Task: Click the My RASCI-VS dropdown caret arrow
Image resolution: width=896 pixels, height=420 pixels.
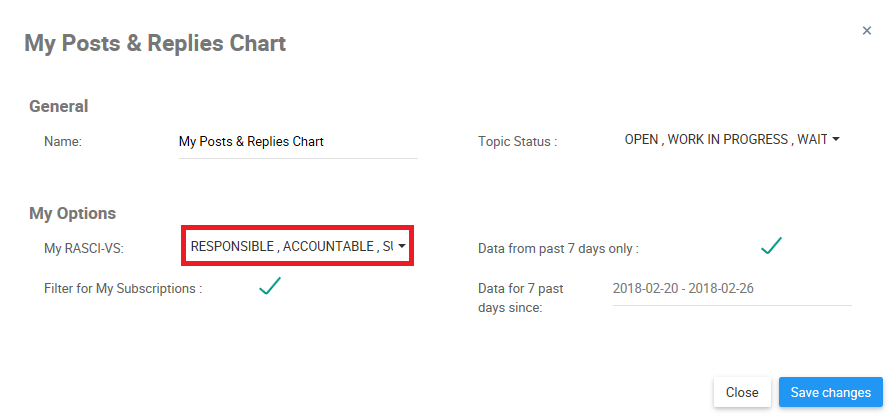Action: click(402, 246)
